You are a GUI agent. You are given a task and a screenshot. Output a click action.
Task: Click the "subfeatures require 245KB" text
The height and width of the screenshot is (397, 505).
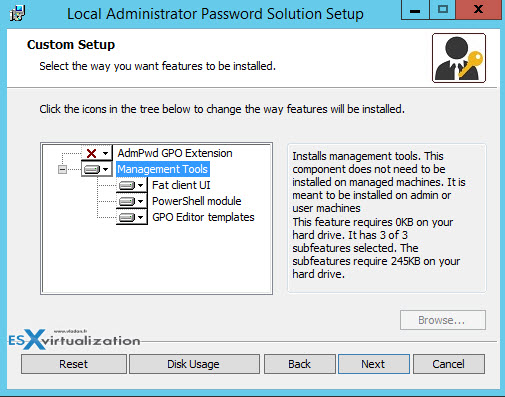[x=376, y=261]
